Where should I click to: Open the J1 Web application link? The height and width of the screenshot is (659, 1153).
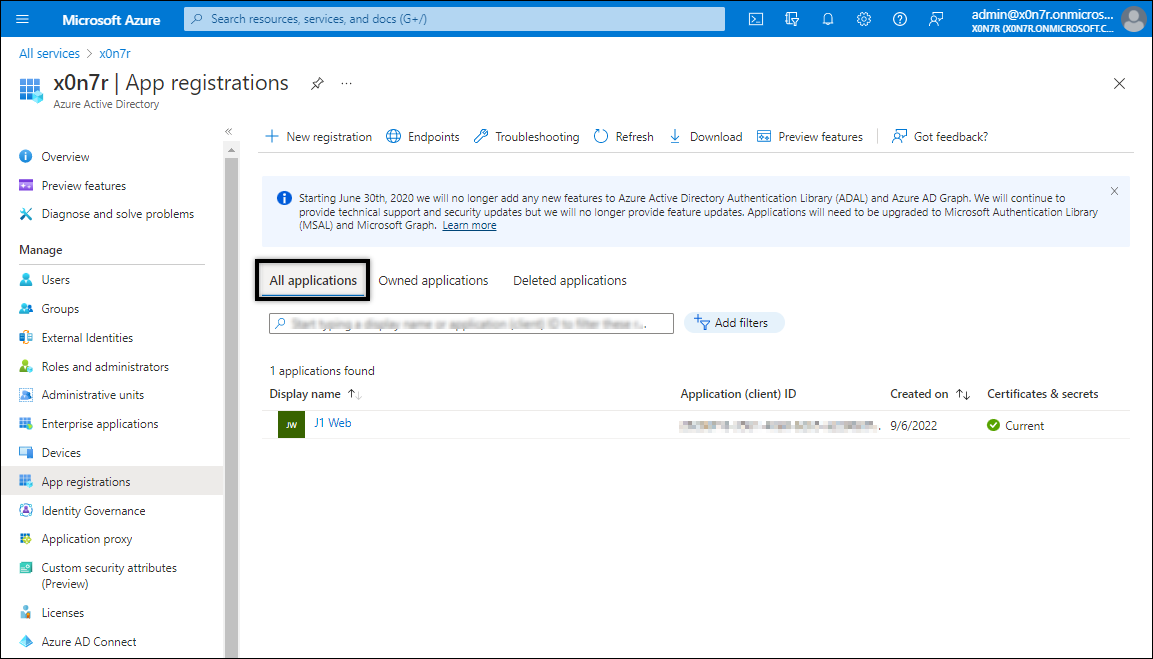click(x=333, y=423)
